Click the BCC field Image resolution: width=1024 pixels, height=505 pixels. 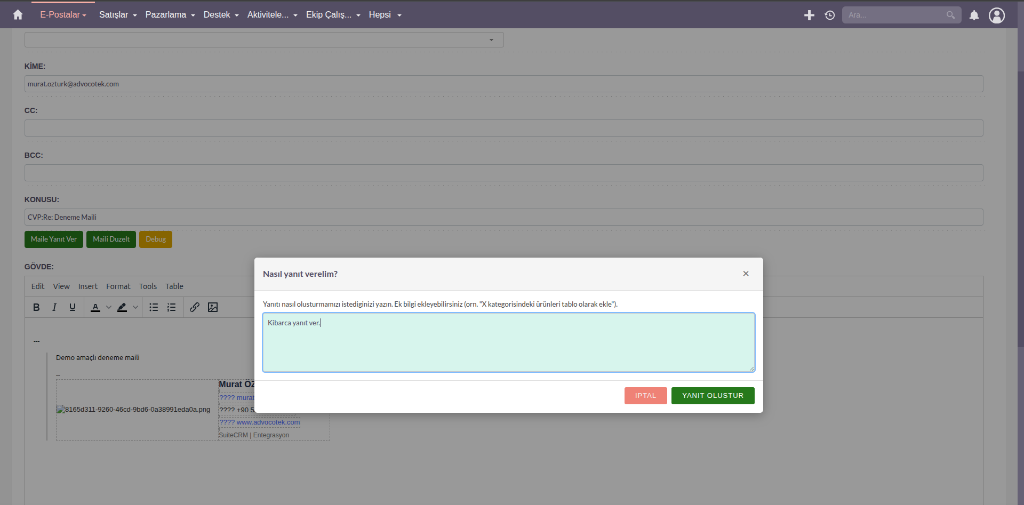point(504,173)
